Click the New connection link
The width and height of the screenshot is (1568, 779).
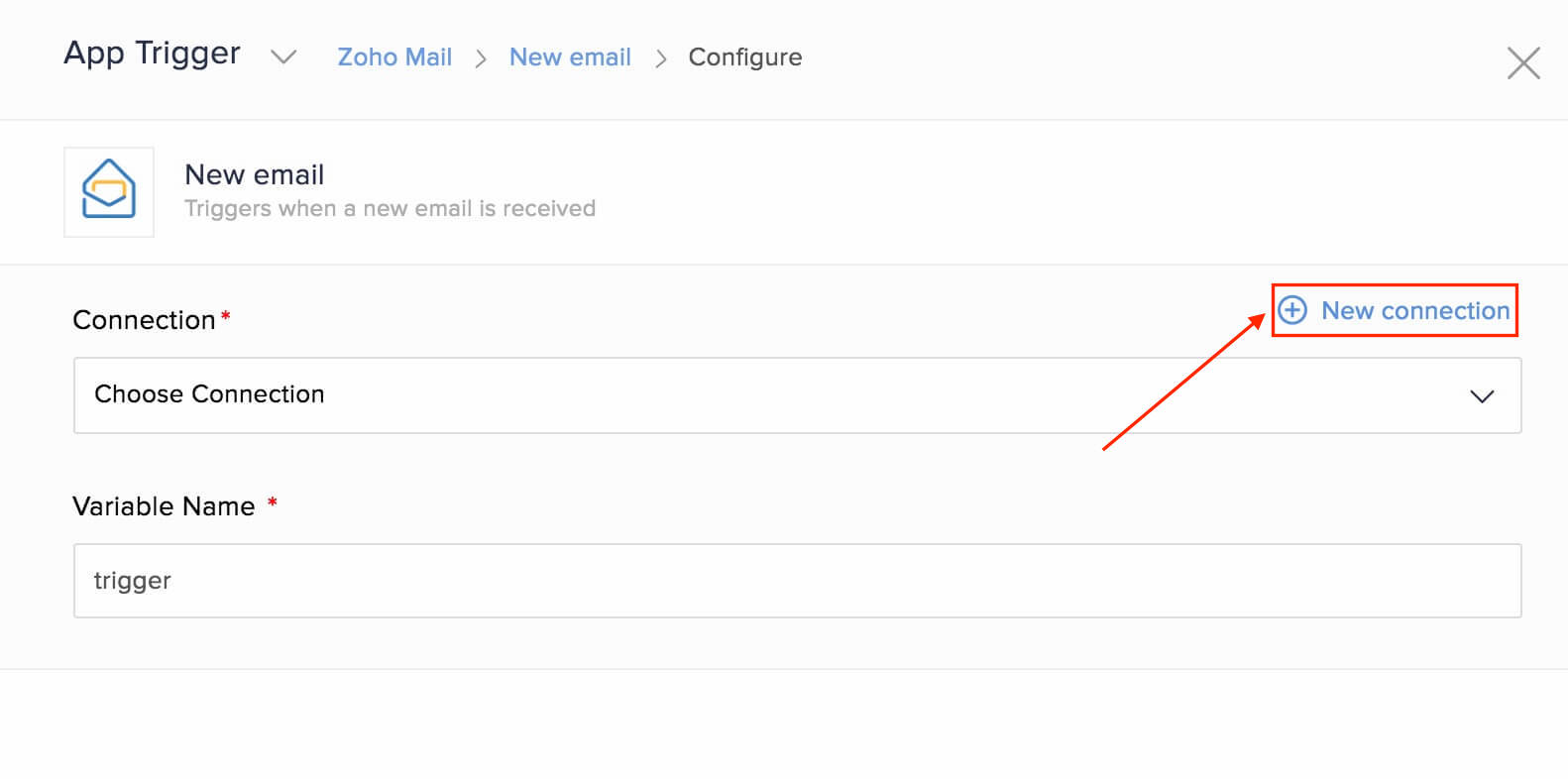tap(1414, 310)
